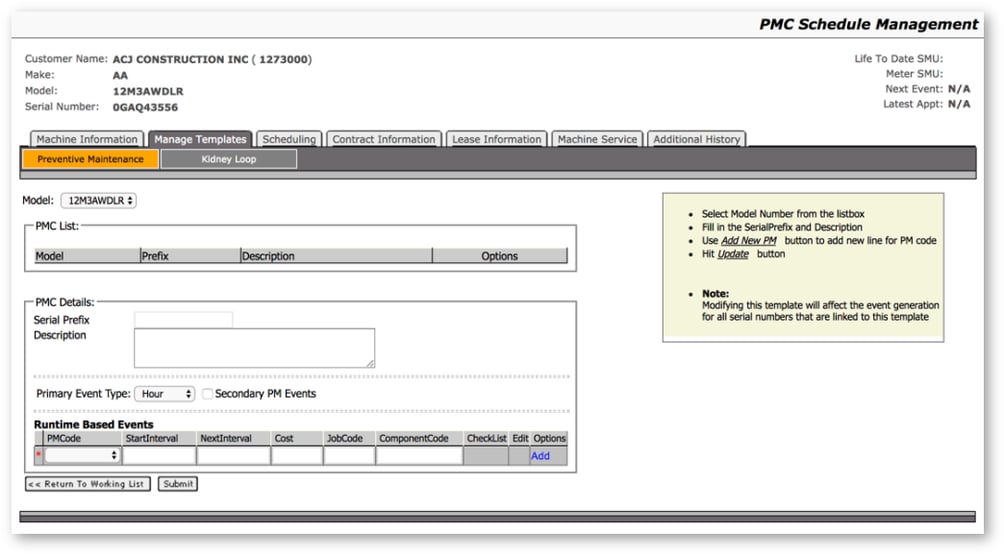Click the StartInterval input field
Image resolution: width=1004 pixels, height=554 pixels.
click(159, 456)
